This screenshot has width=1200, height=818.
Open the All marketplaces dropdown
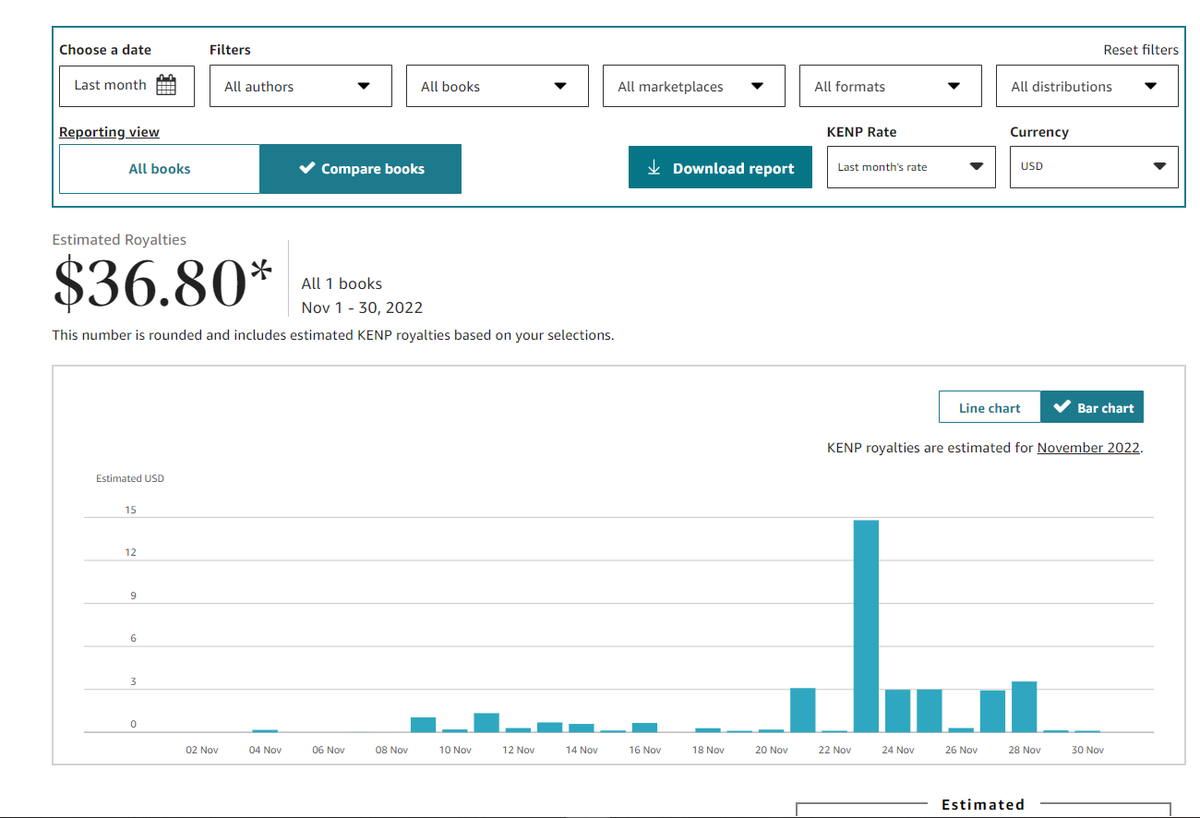pyautogui.click(x=694, y=86)
